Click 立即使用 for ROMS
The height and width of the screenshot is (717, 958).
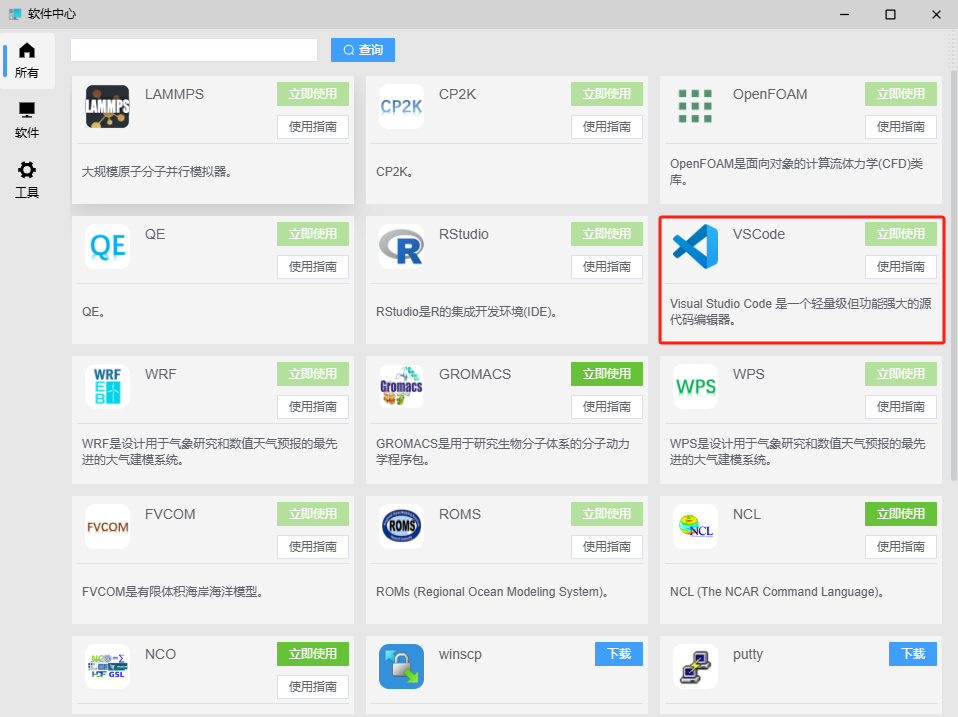tap(607, 514)
